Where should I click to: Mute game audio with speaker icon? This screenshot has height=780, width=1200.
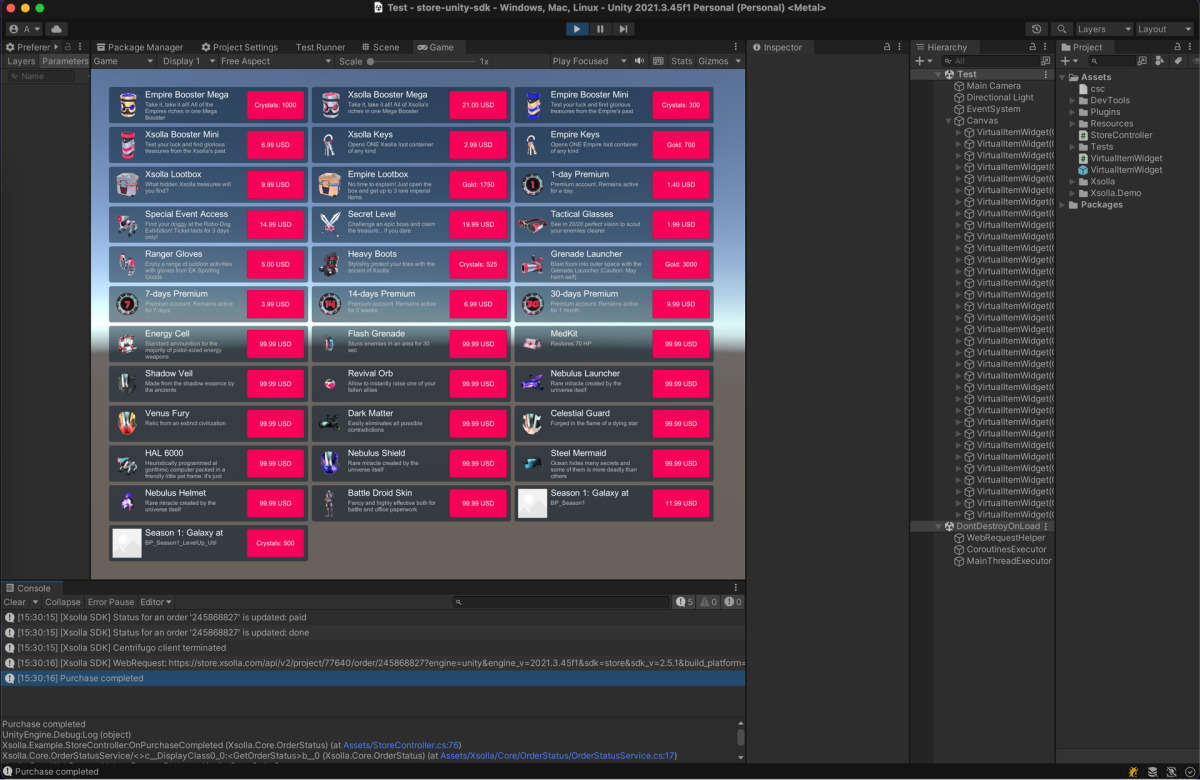pos(639,61)
